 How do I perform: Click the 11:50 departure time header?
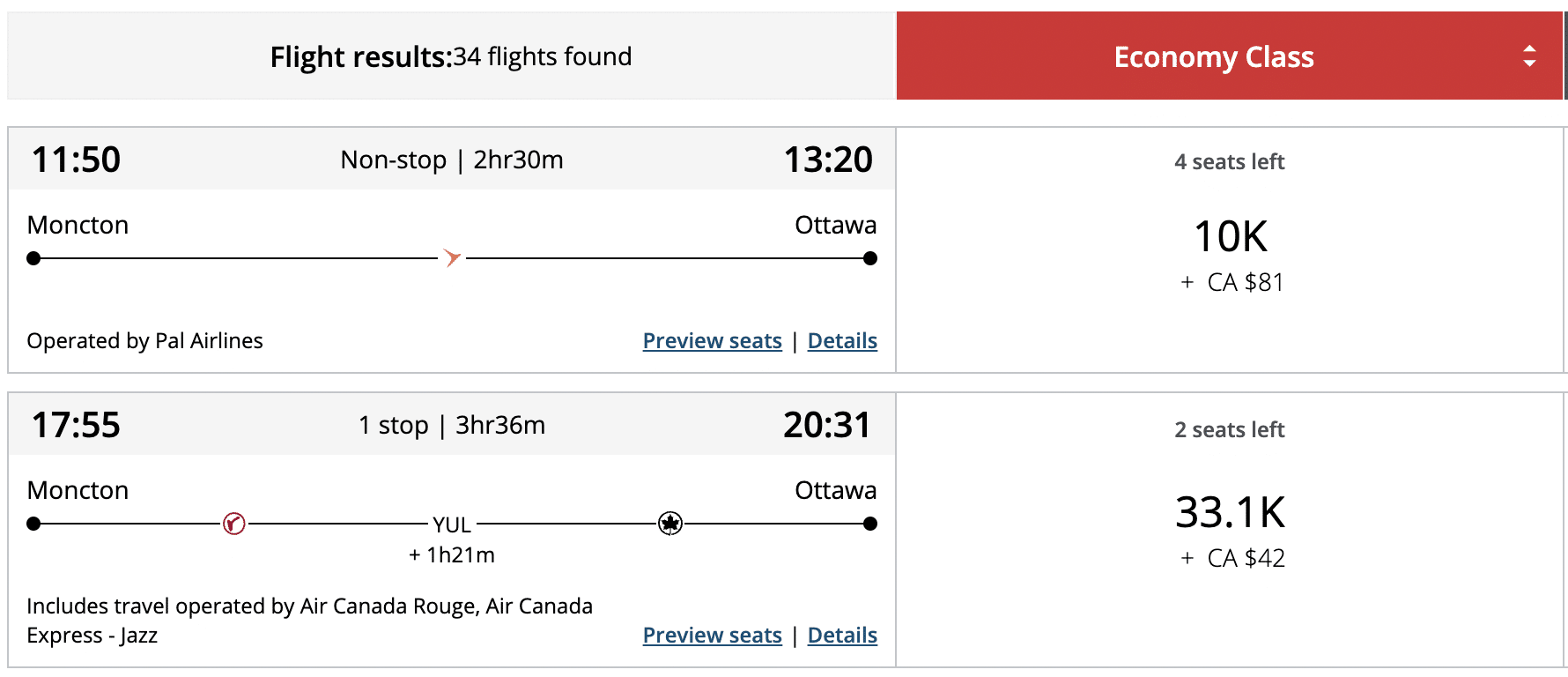77,160
